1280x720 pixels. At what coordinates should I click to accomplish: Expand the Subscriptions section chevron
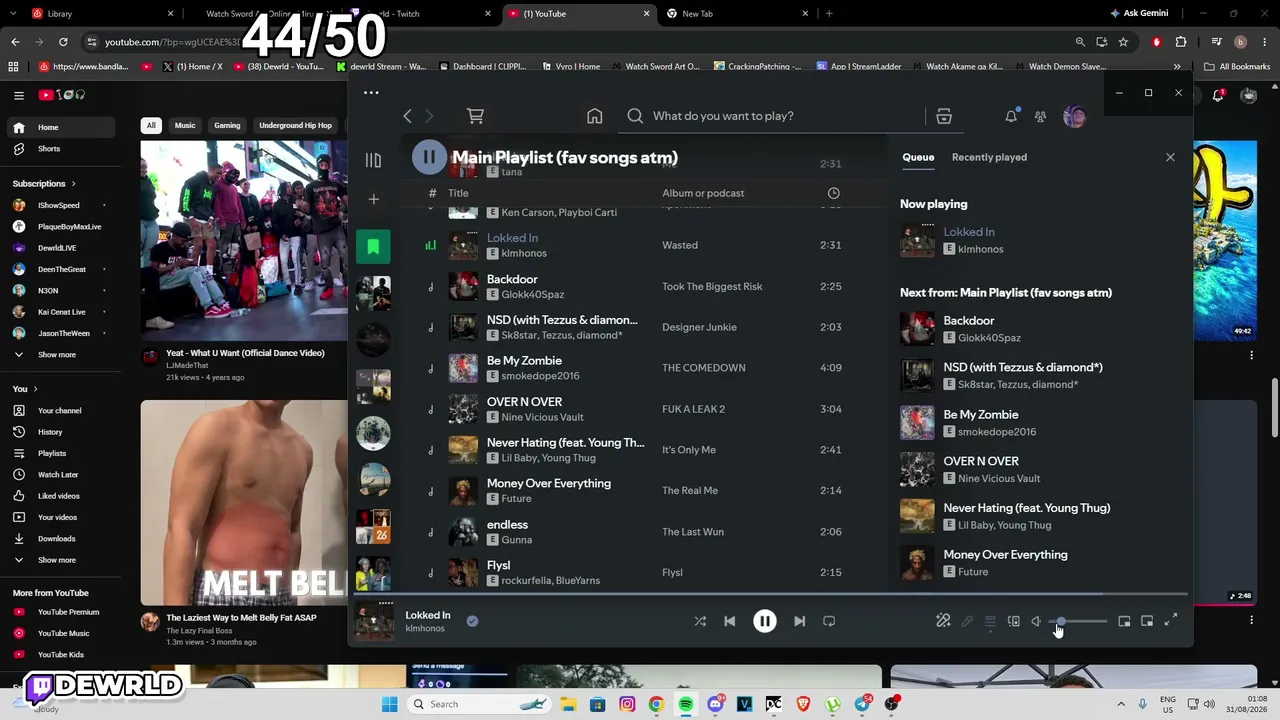tap(73, 184)
